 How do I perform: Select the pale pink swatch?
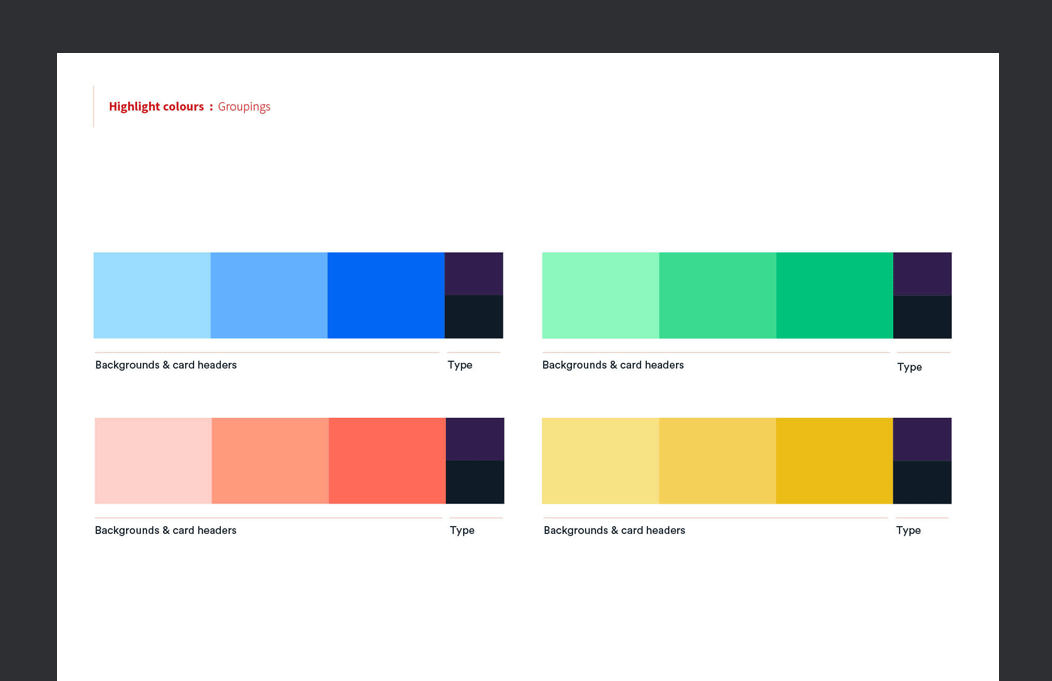[x=153, y=460]
